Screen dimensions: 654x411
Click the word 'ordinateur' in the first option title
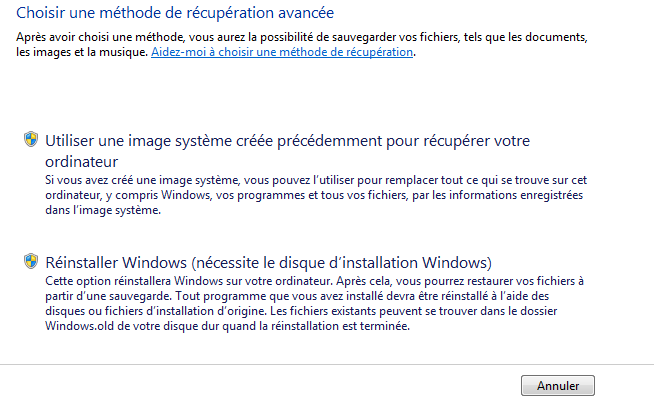pos(82,161)
